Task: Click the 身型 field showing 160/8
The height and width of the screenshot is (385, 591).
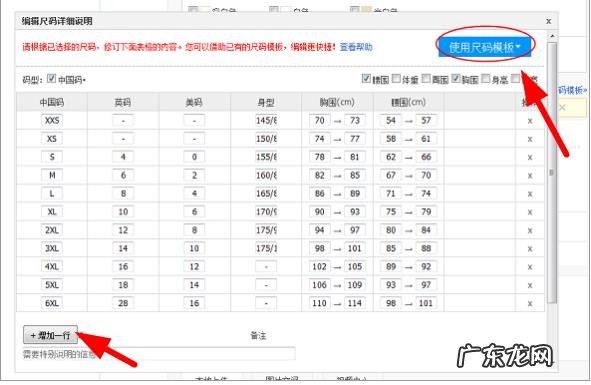Action: click(x=266, y=175)
